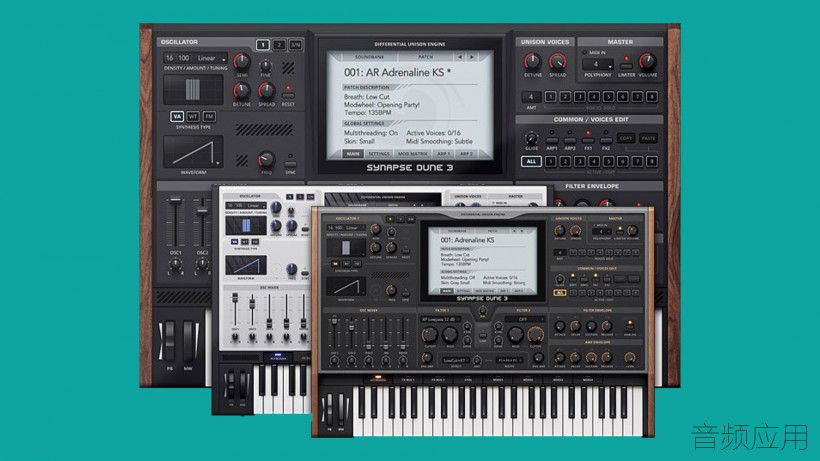
Task: Switch to the SETTINGS tab on back display
Action: 379,154
